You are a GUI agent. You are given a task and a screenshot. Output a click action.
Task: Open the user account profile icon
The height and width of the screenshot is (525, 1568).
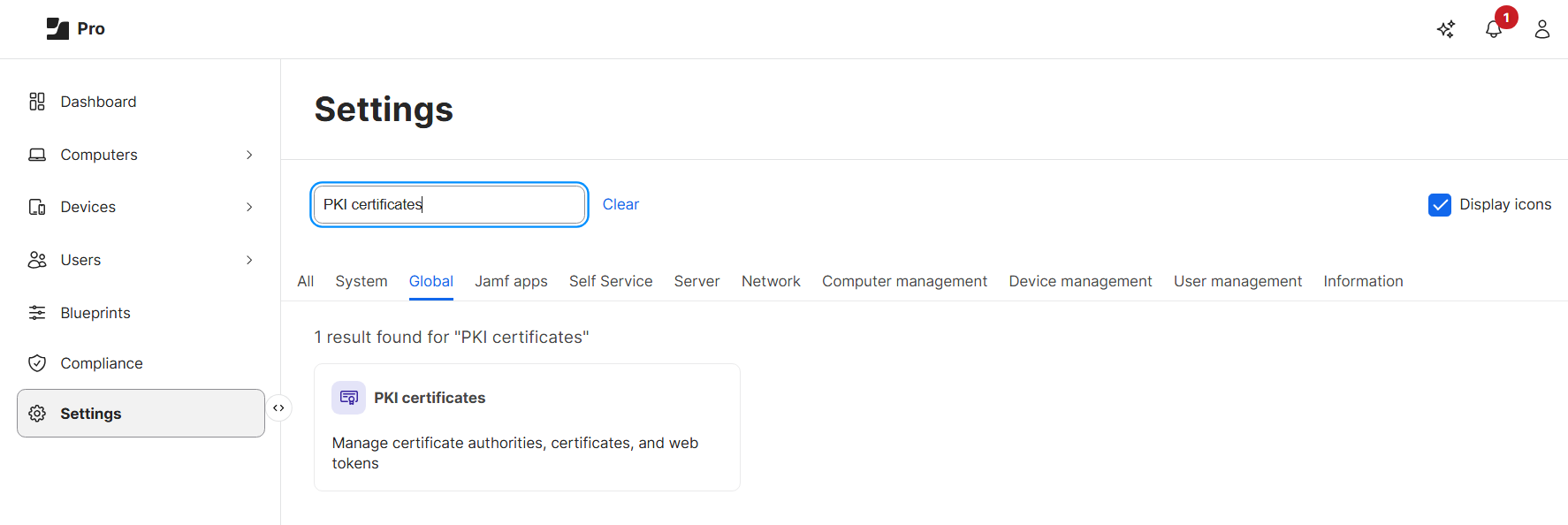coord(1542,29)
